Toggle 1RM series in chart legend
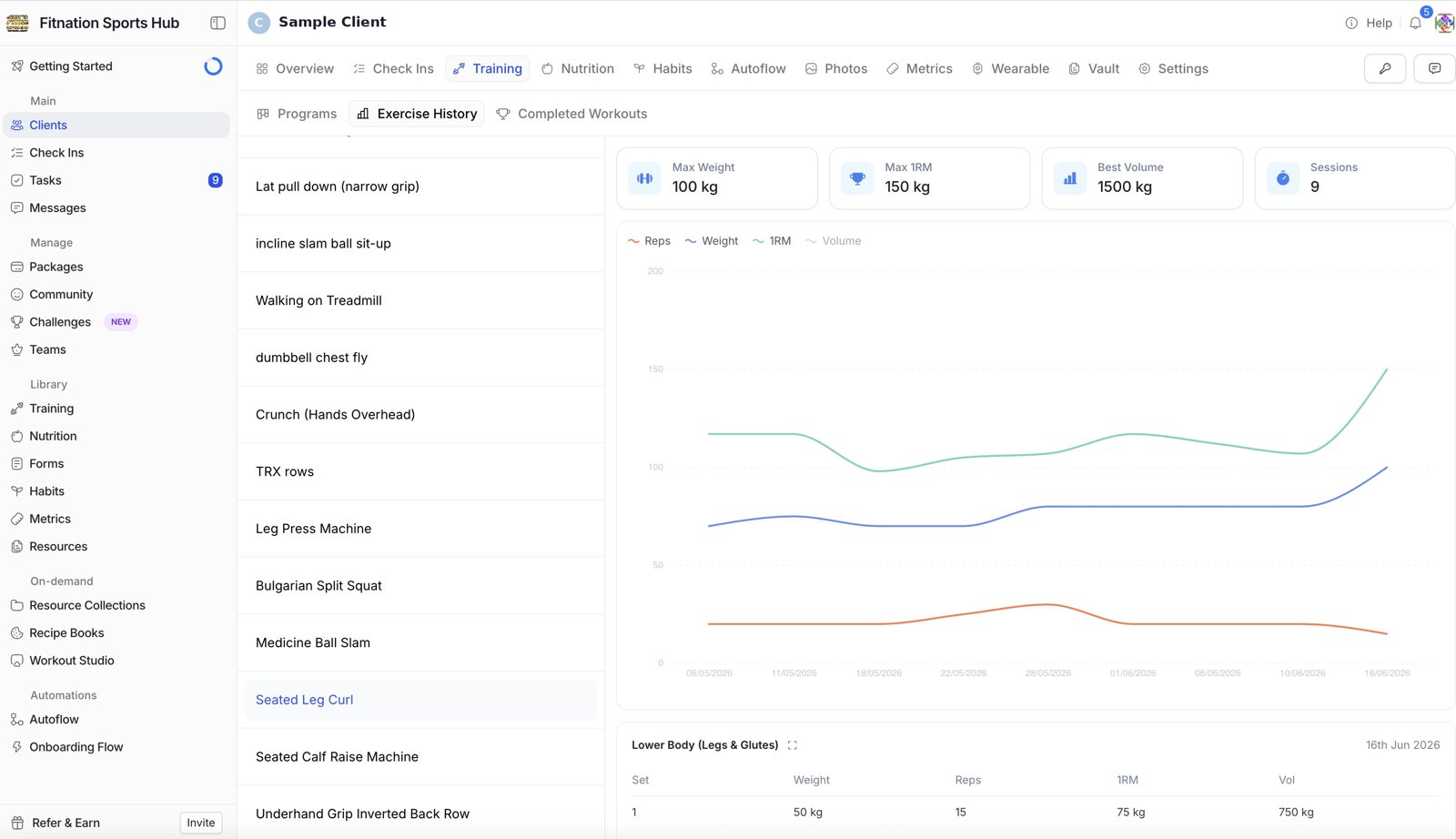This screenshot has height=839, width=1456. (x=772, y=241)
